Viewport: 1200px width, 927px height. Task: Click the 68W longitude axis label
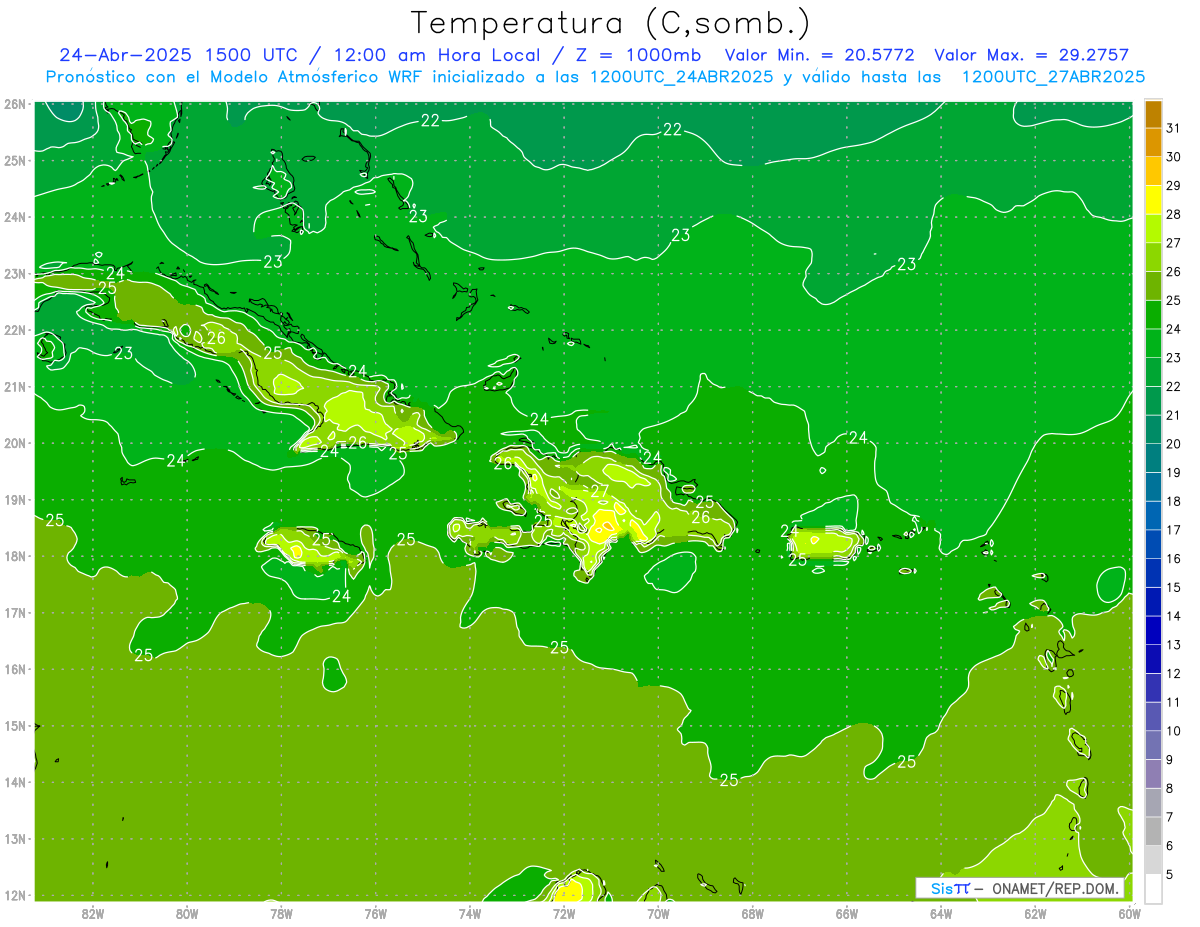tap(752, 913)
